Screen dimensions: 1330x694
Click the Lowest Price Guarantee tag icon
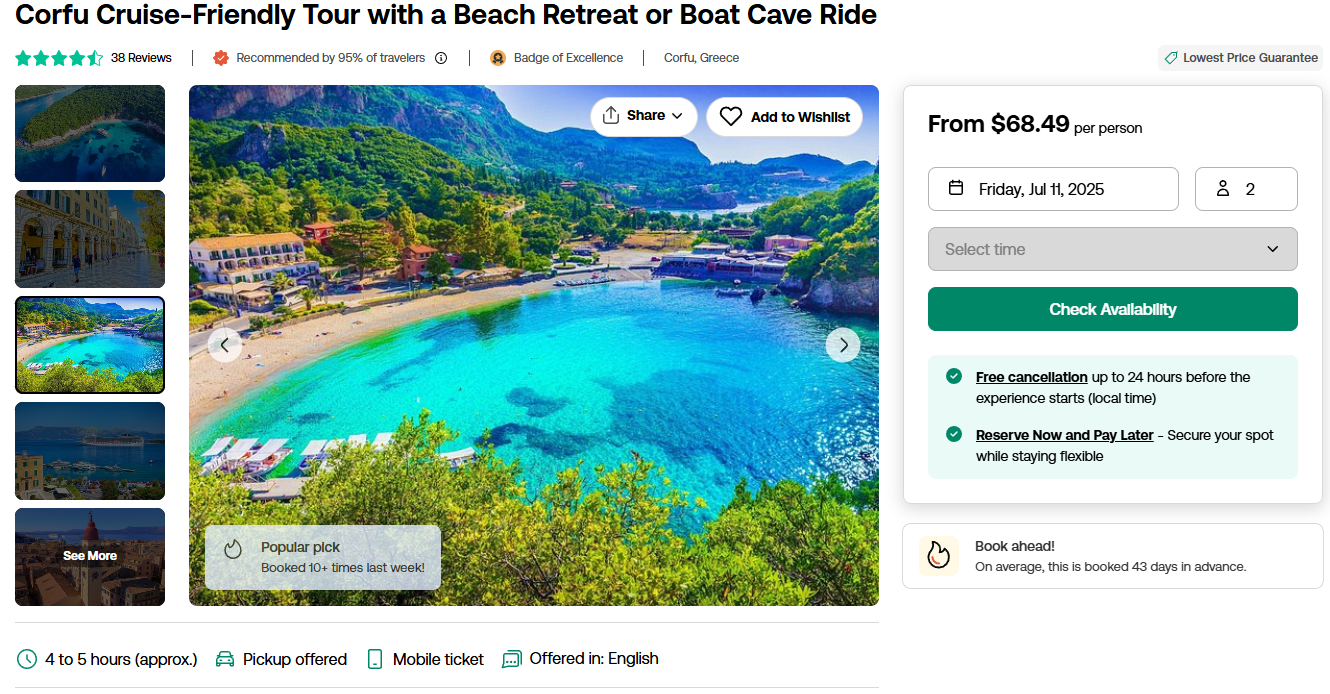pyautogui.click(x=1171, y=58)
